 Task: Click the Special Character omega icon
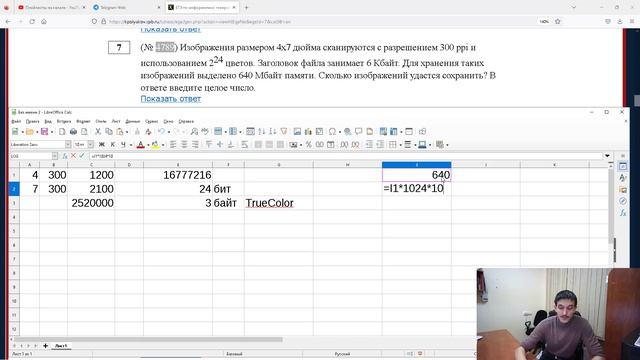pos(332,131)
